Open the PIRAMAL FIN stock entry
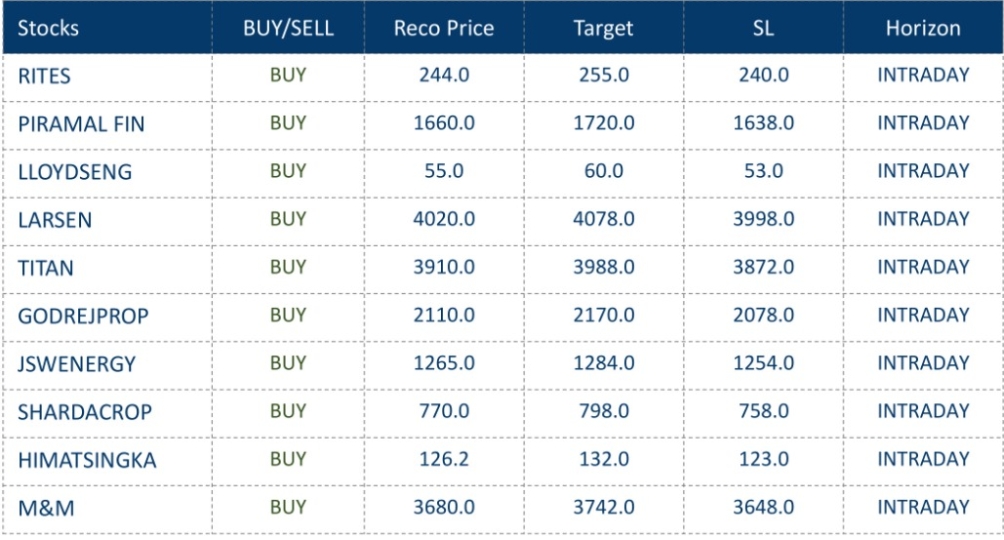Image resolution: width=1004 pixels, height=540 pixels. click(81, 124)
